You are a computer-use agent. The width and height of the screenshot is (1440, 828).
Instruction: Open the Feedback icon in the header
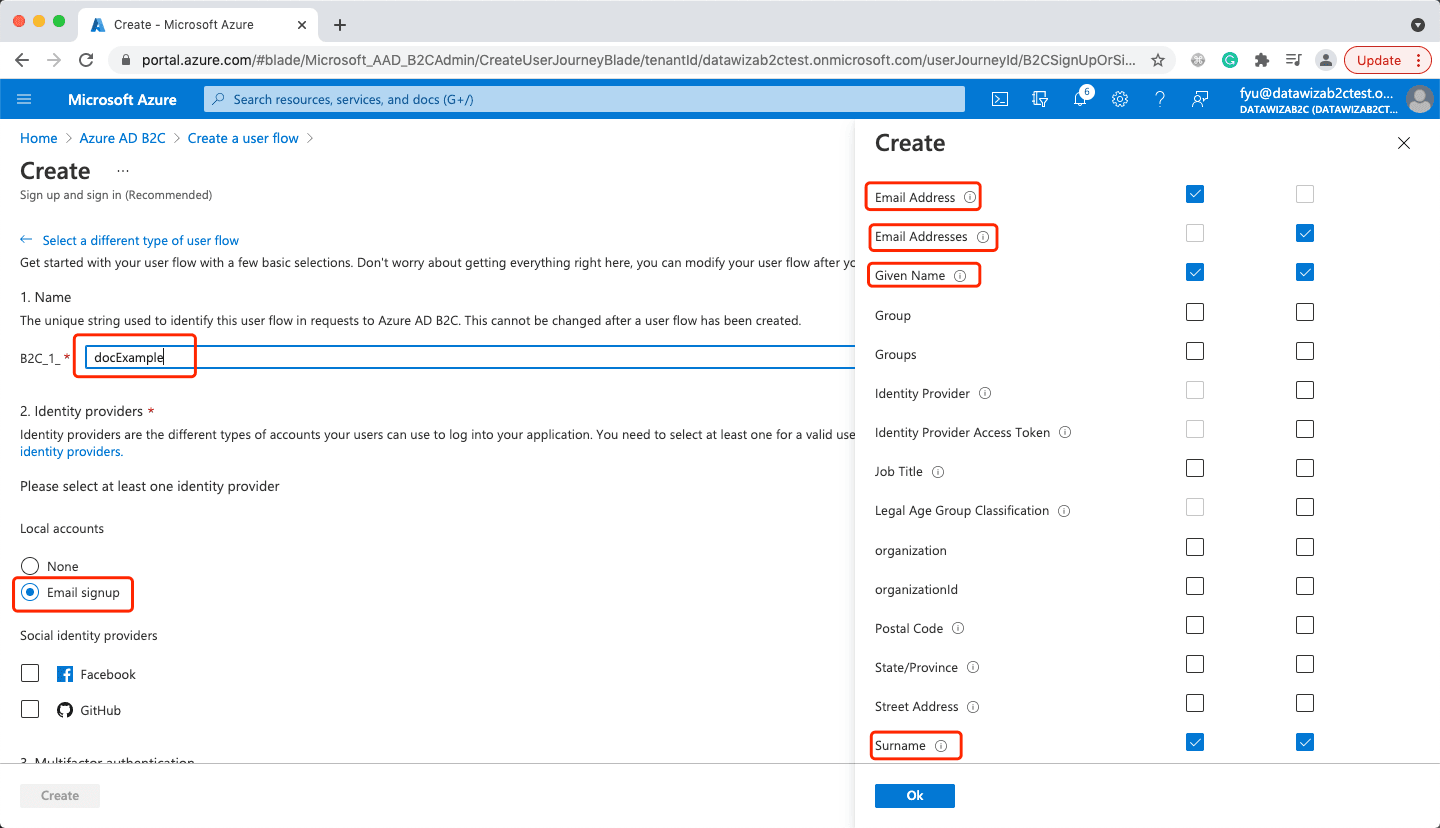1200,99
